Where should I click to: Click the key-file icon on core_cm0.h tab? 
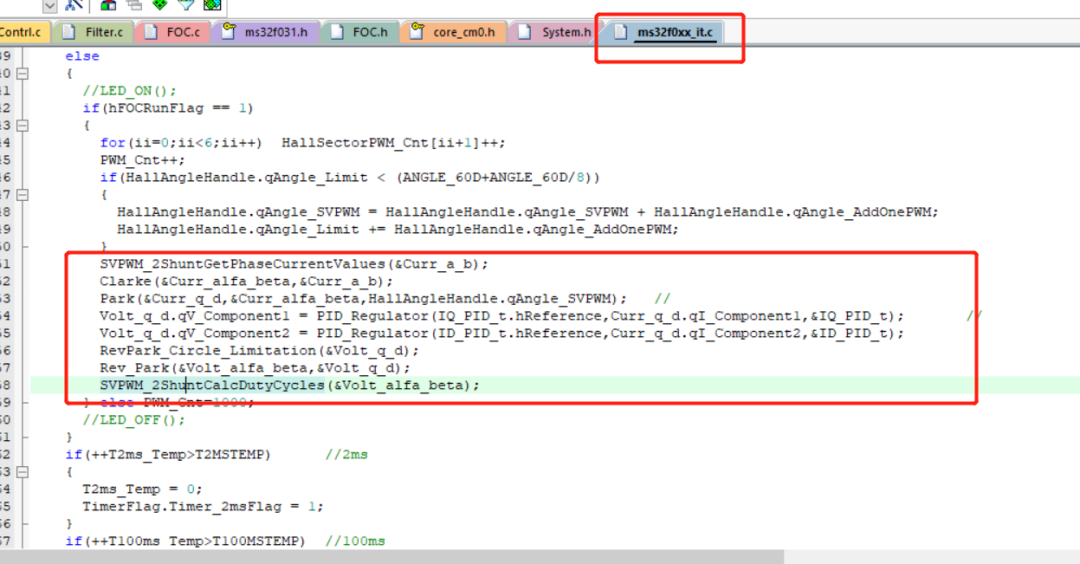click(x=417, y=32)
